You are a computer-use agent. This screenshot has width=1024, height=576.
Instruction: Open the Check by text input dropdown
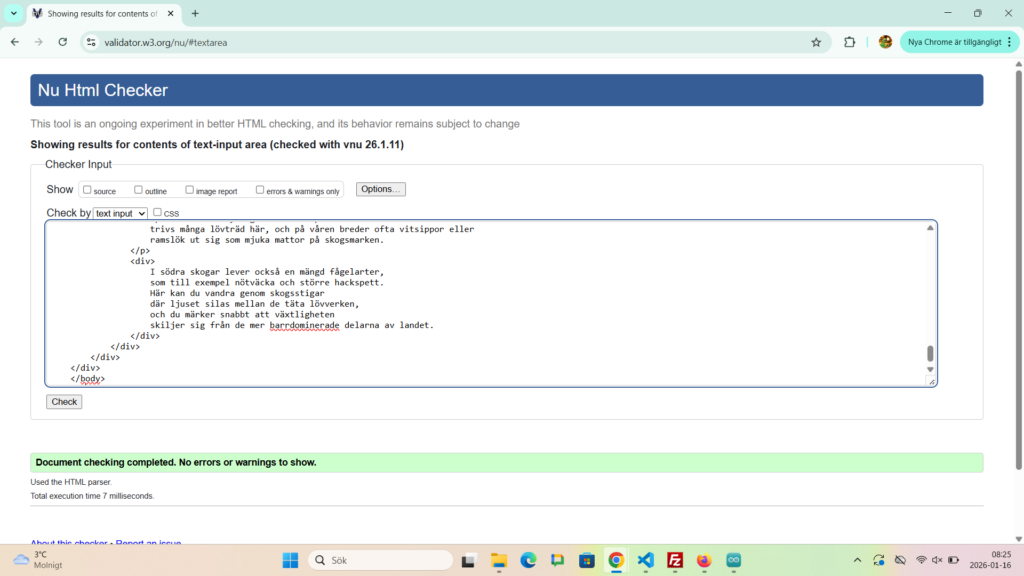tap(120, 213)
